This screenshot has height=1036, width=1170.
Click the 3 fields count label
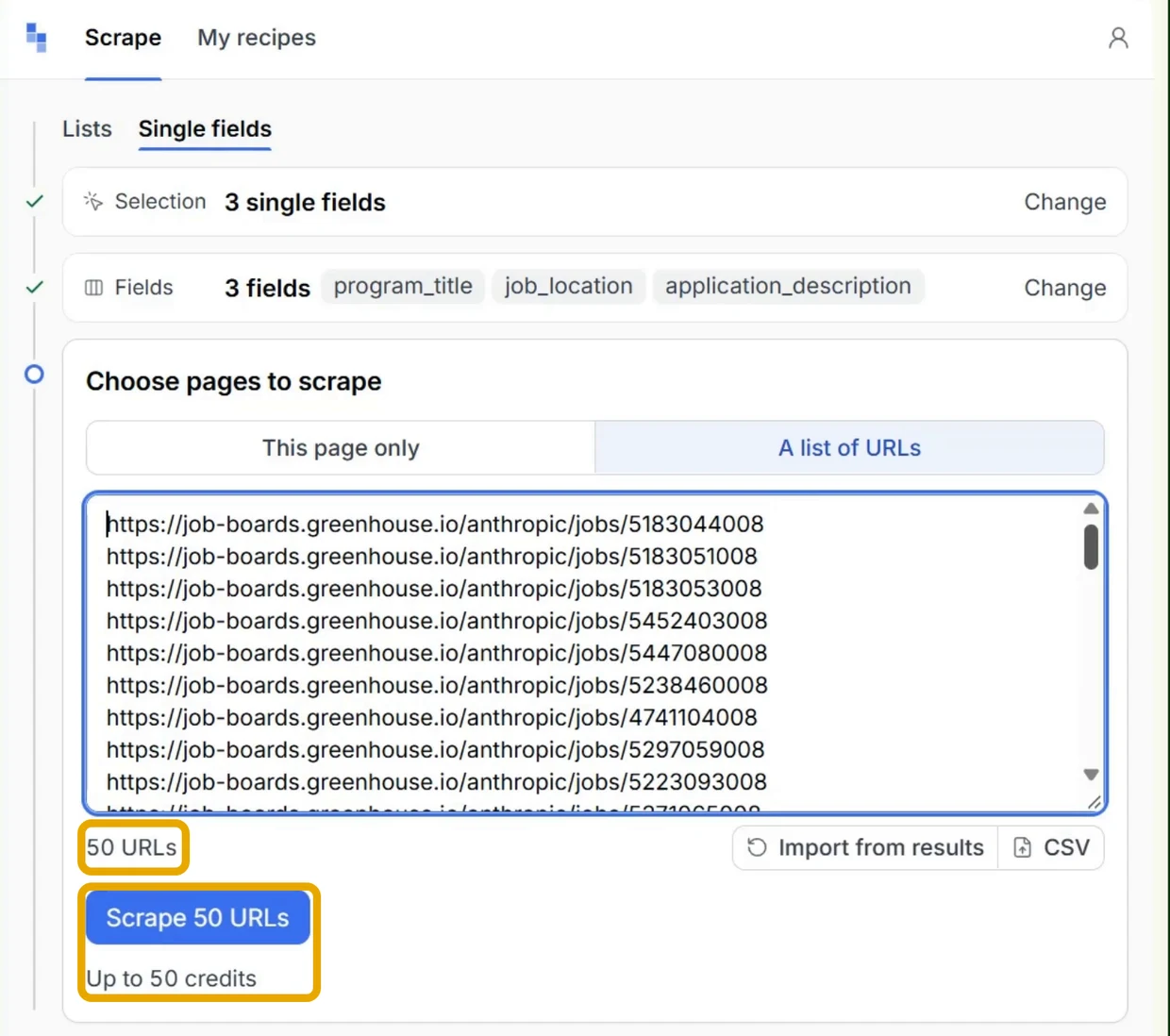[x=267, y=288]
